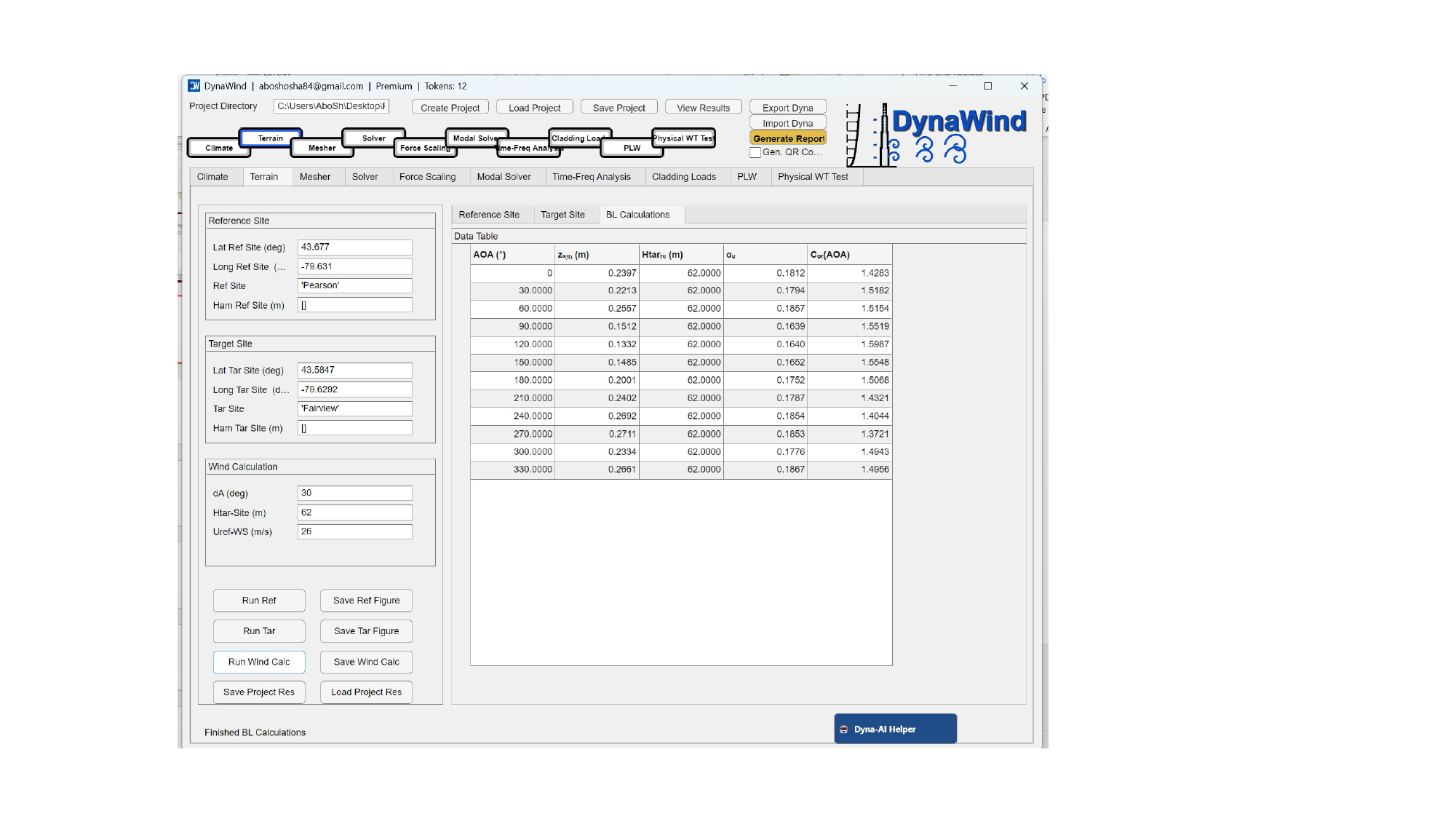Click Save Project button

(618, 108)
